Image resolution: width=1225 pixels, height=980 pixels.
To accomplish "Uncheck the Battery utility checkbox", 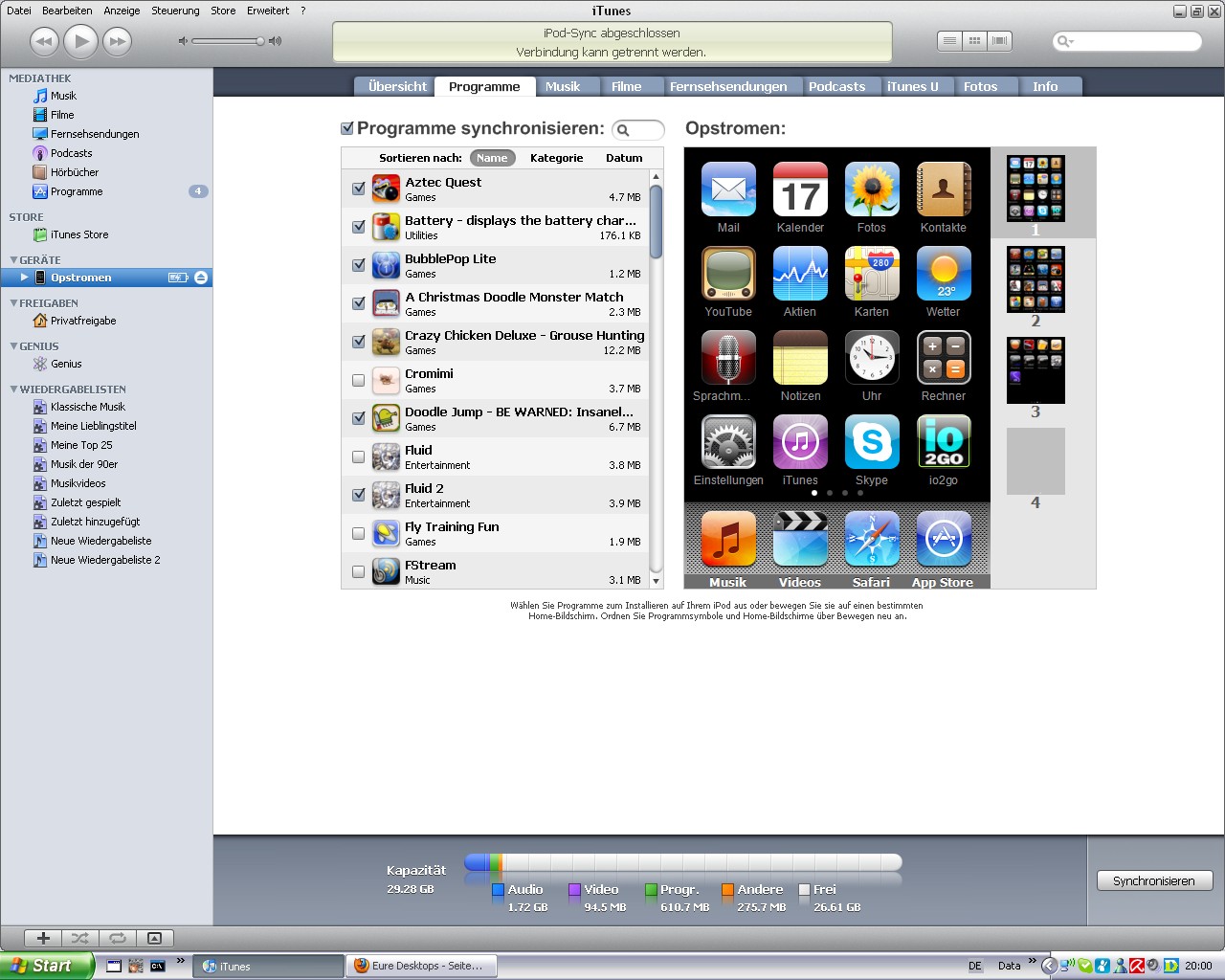I will tap(359, 227).
